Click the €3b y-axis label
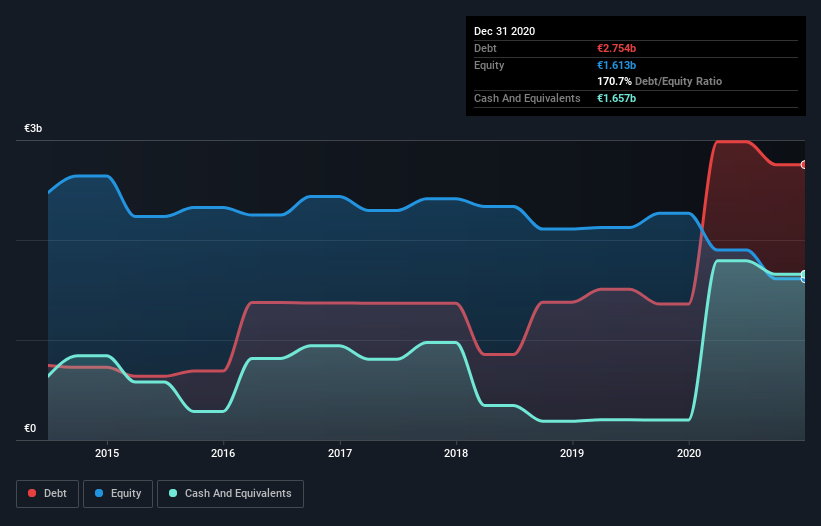 tap(33, 128)
